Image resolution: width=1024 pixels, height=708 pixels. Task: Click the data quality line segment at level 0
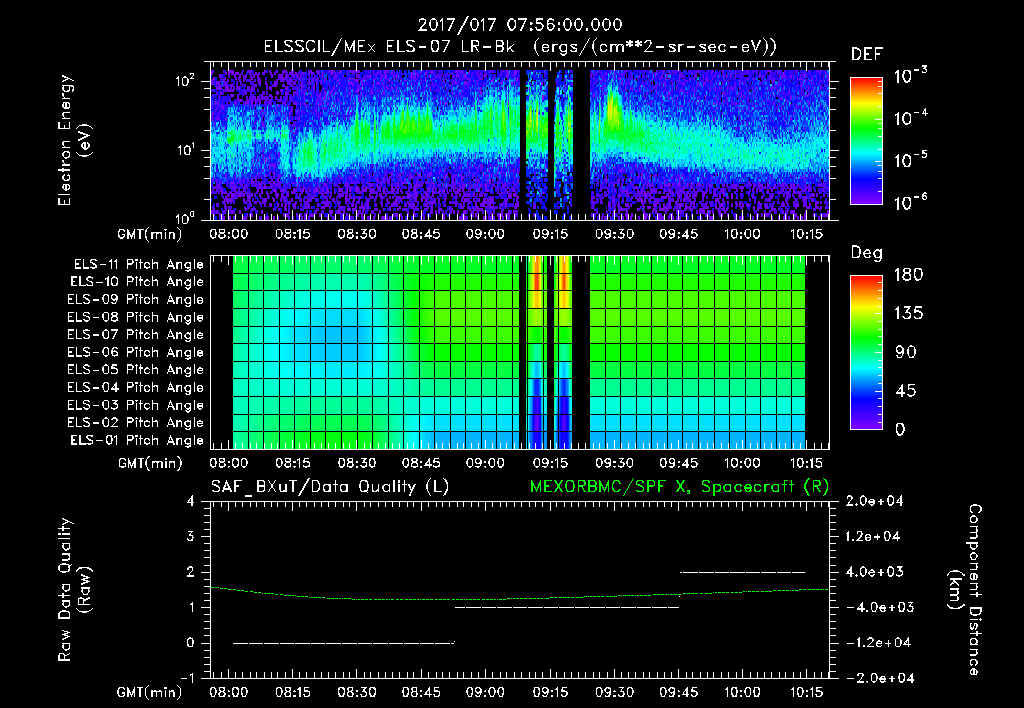tap(344, 643)
